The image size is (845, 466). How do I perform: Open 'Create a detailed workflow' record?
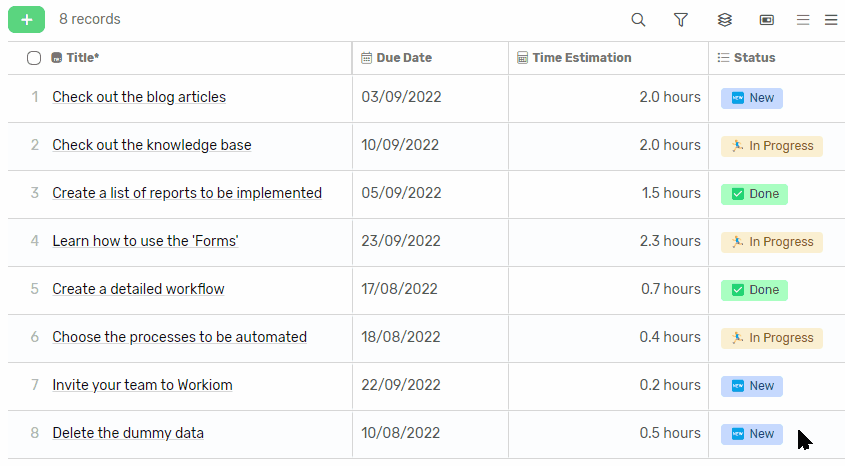(138, 289)
